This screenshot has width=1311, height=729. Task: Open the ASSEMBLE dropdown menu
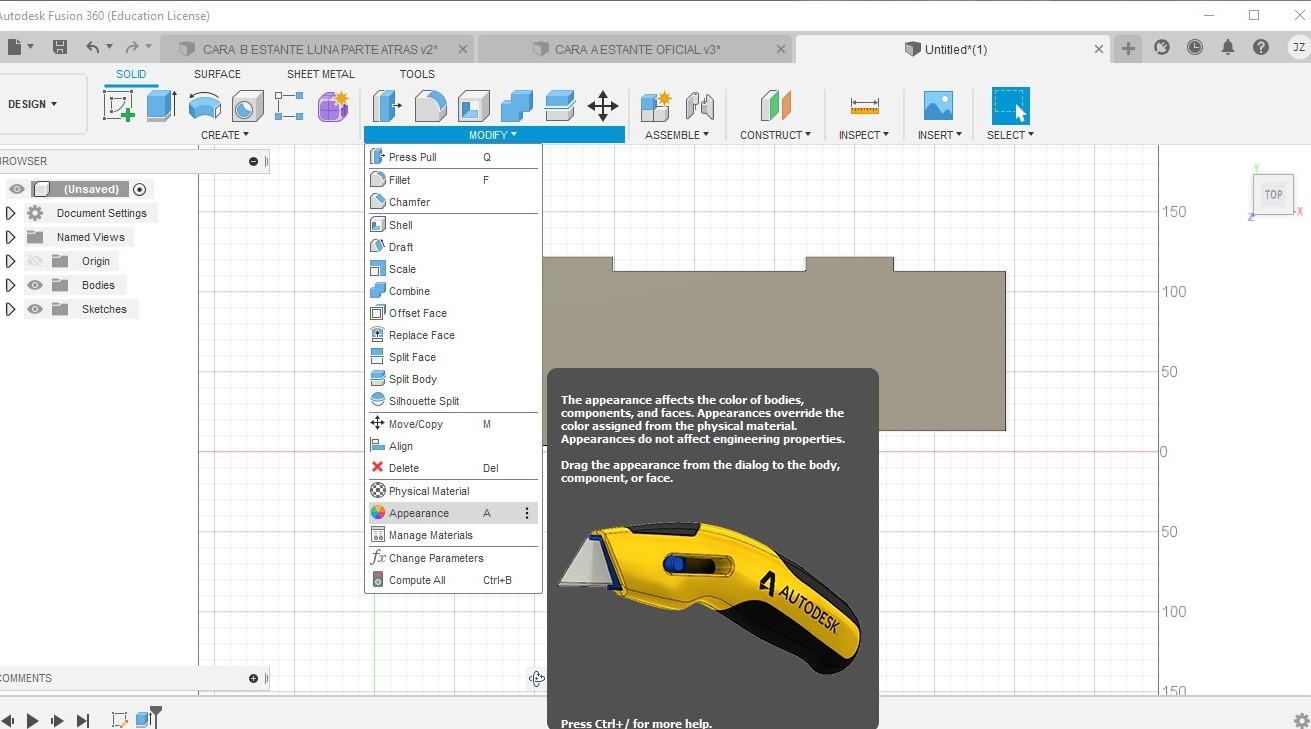pyautogui.click(x=677, y=135)
